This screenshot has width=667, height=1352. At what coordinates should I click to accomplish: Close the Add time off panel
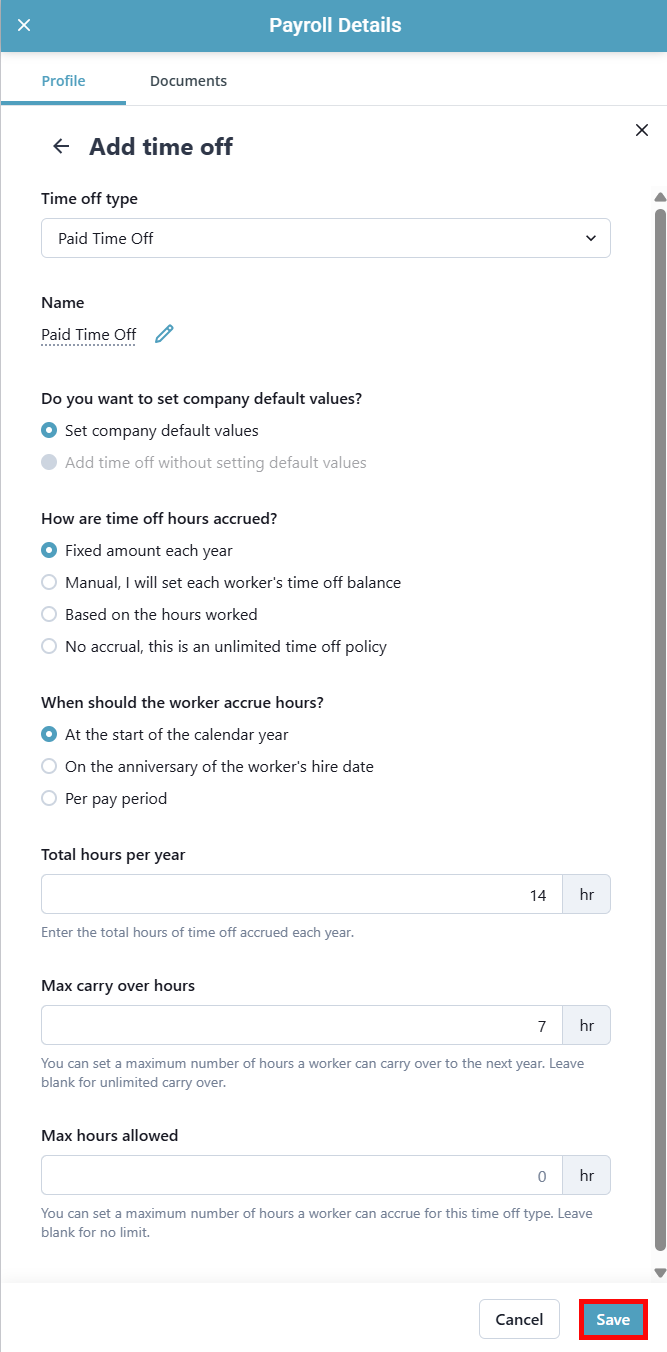(x=642, y=130)
